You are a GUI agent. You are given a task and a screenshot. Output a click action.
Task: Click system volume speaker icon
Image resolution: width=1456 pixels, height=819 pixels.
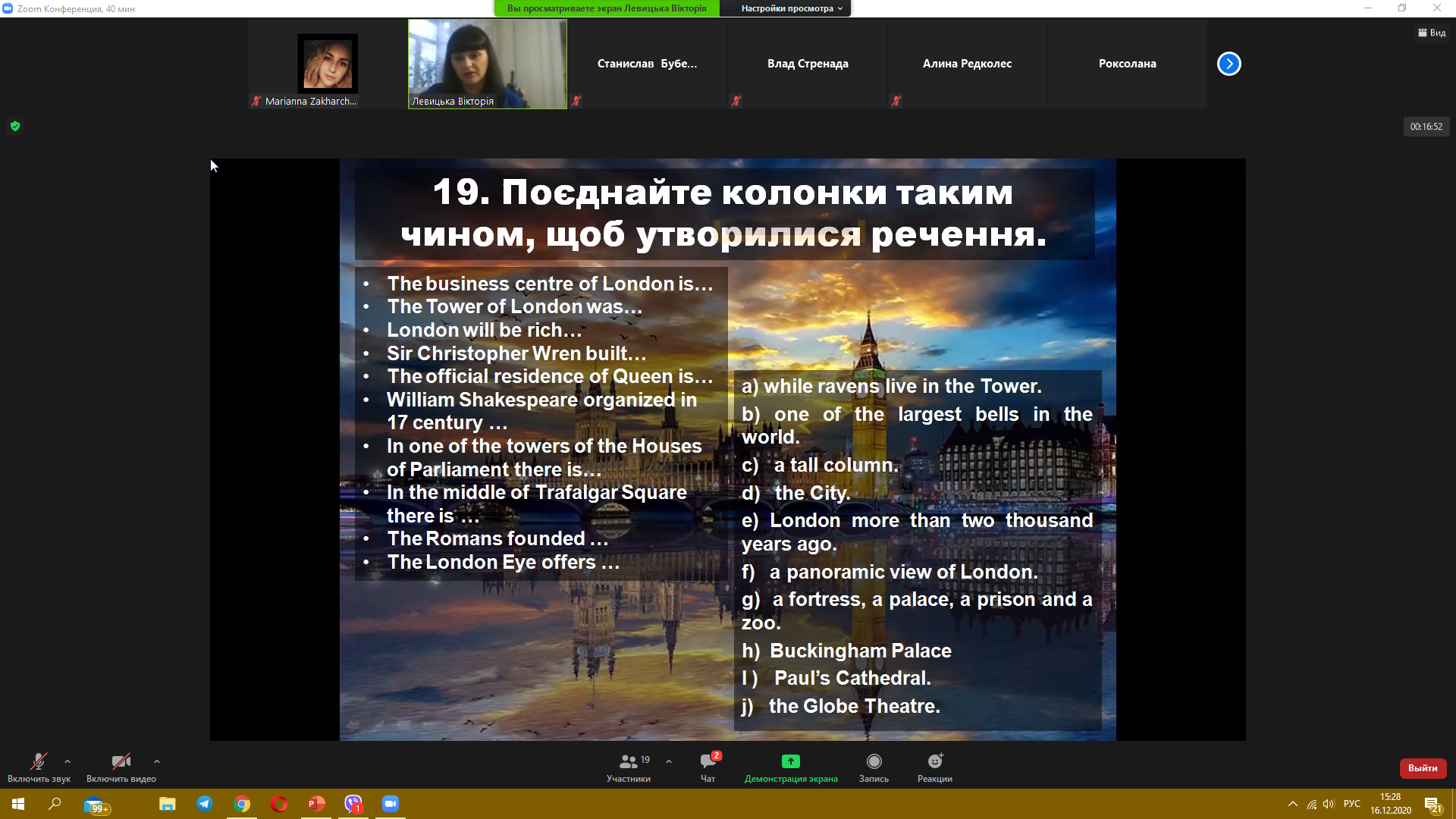[x=1329, y=804]
